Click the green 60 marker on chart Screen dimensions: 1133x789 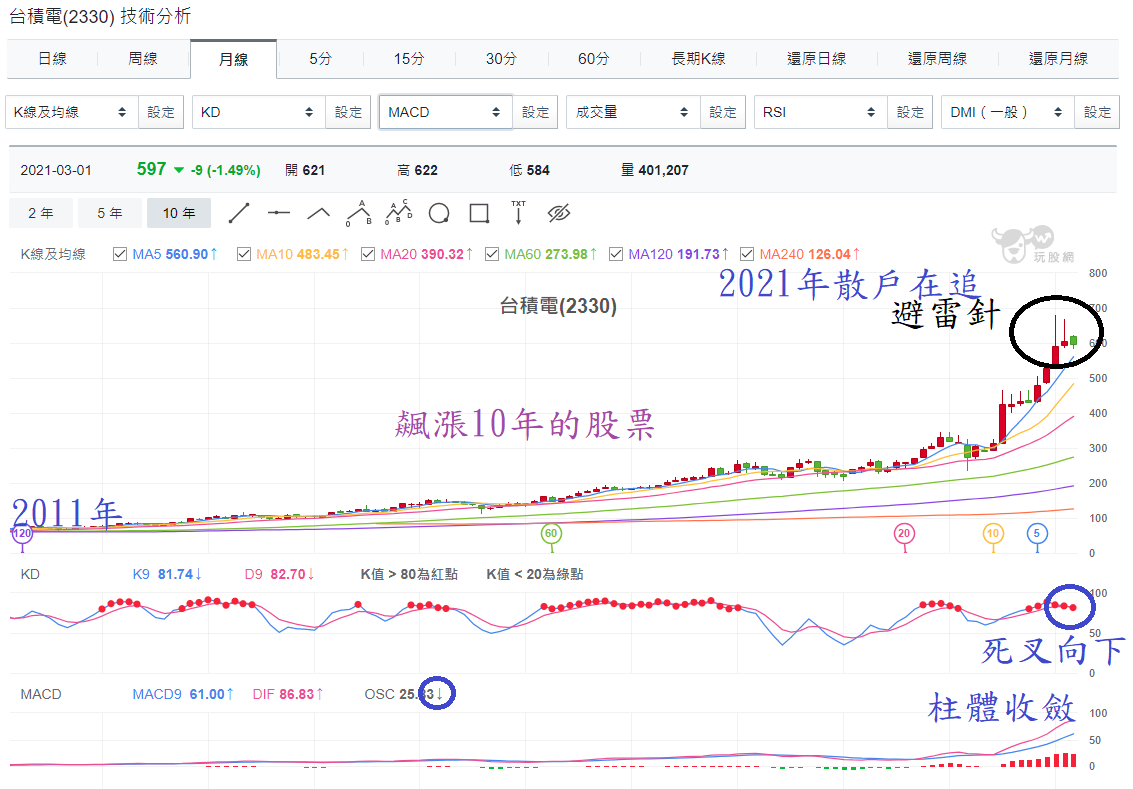(551, 534)
